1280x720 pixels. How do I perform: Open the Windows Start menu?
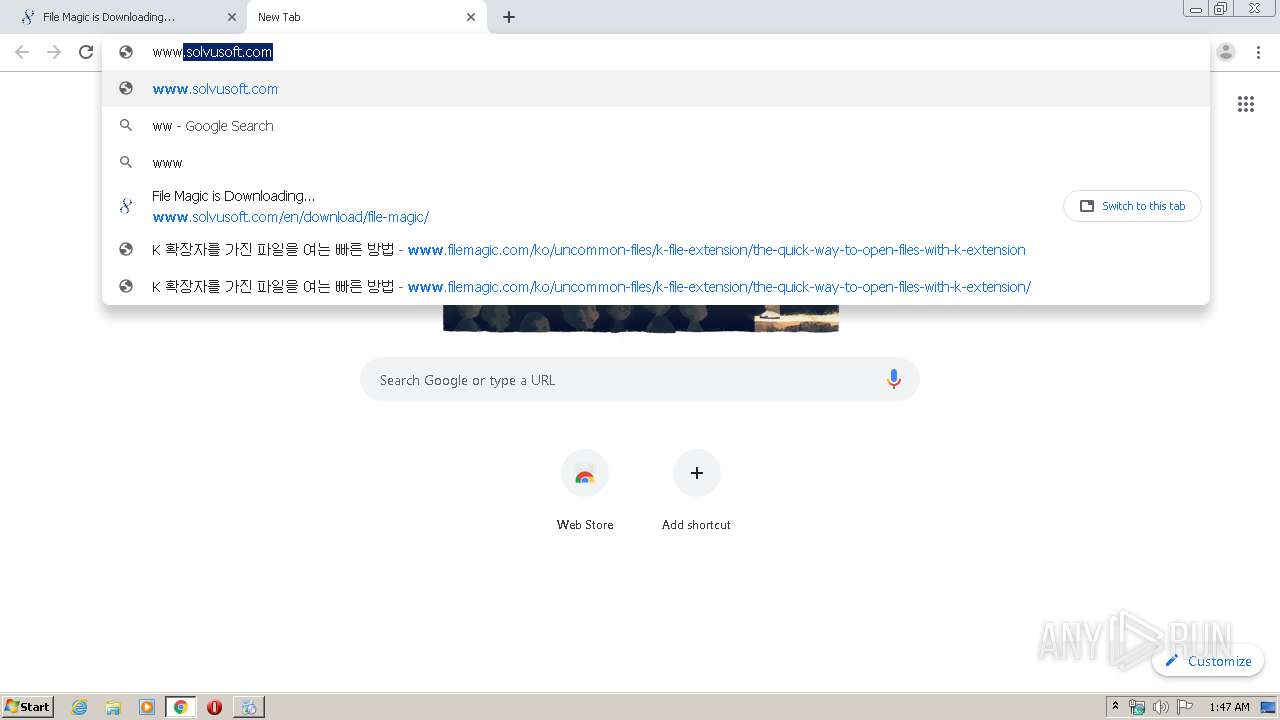28,707
